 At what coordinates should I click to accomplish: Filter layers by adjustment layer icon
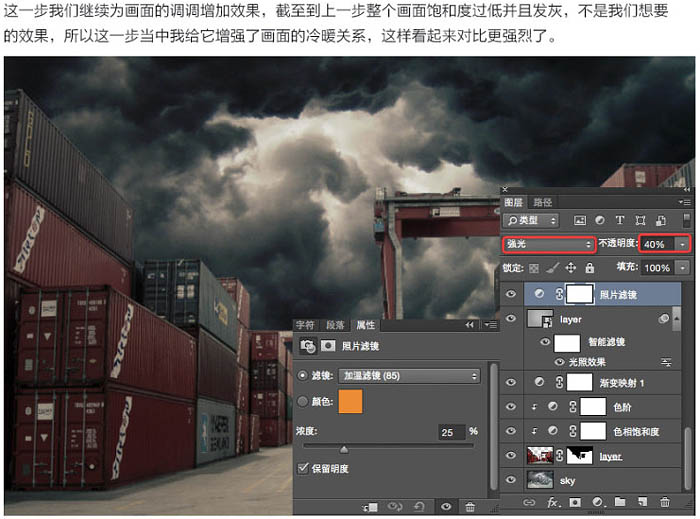click(600, 220)
